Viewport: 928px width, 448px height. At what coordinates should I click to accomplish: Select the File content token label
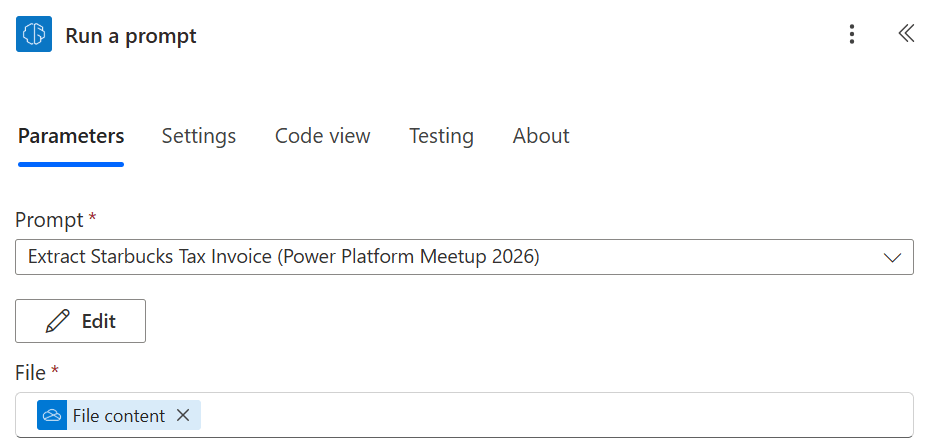118,415
